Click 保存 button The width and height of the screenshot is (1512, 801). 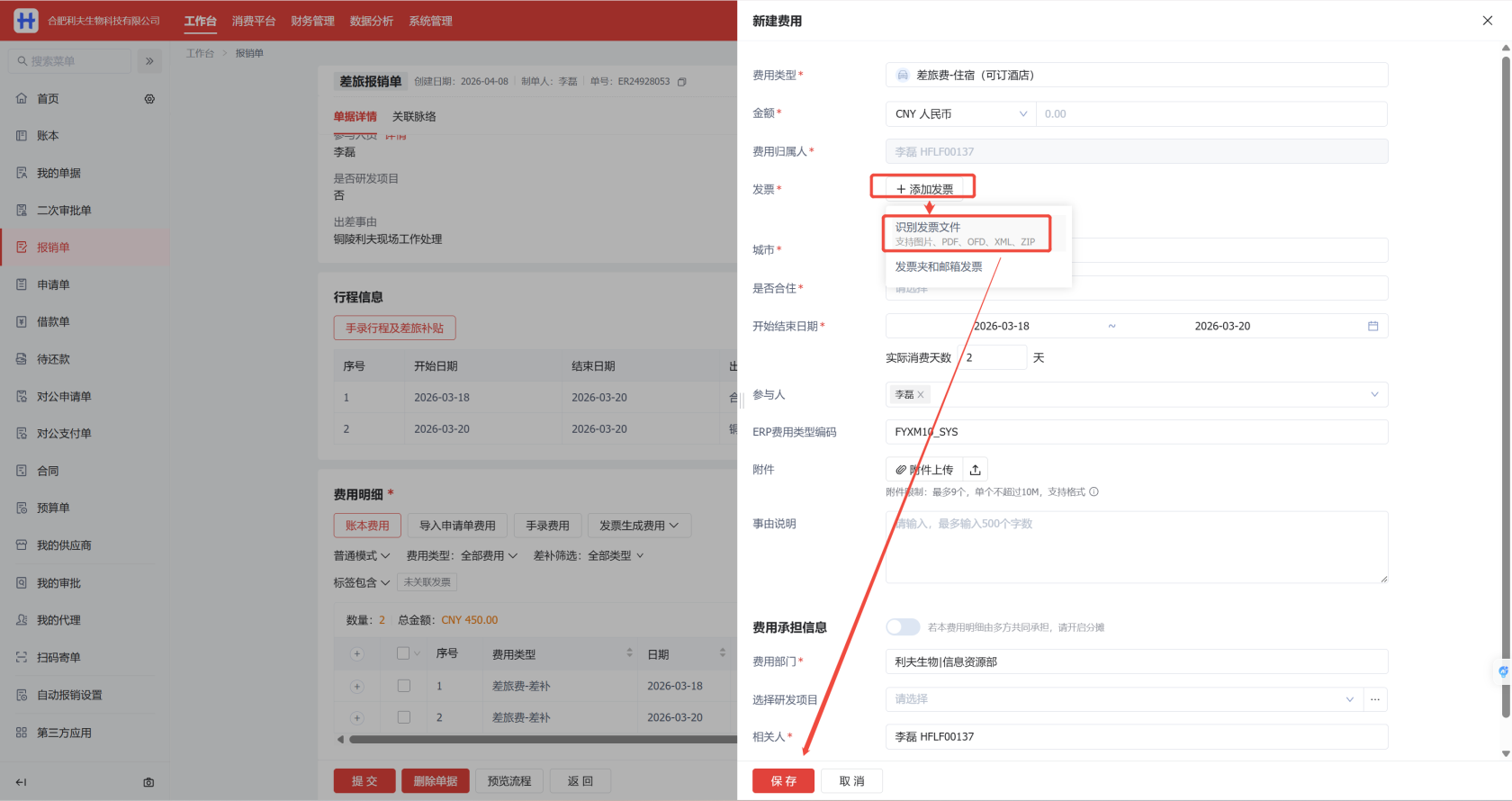783,780
